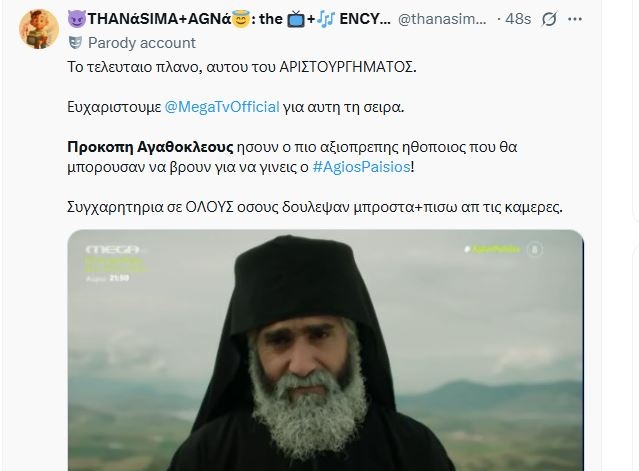Image resolution: width=639 pixels, height=471 pixels.
Task: Click the Parody account label
Action: (x=142, y=43)
